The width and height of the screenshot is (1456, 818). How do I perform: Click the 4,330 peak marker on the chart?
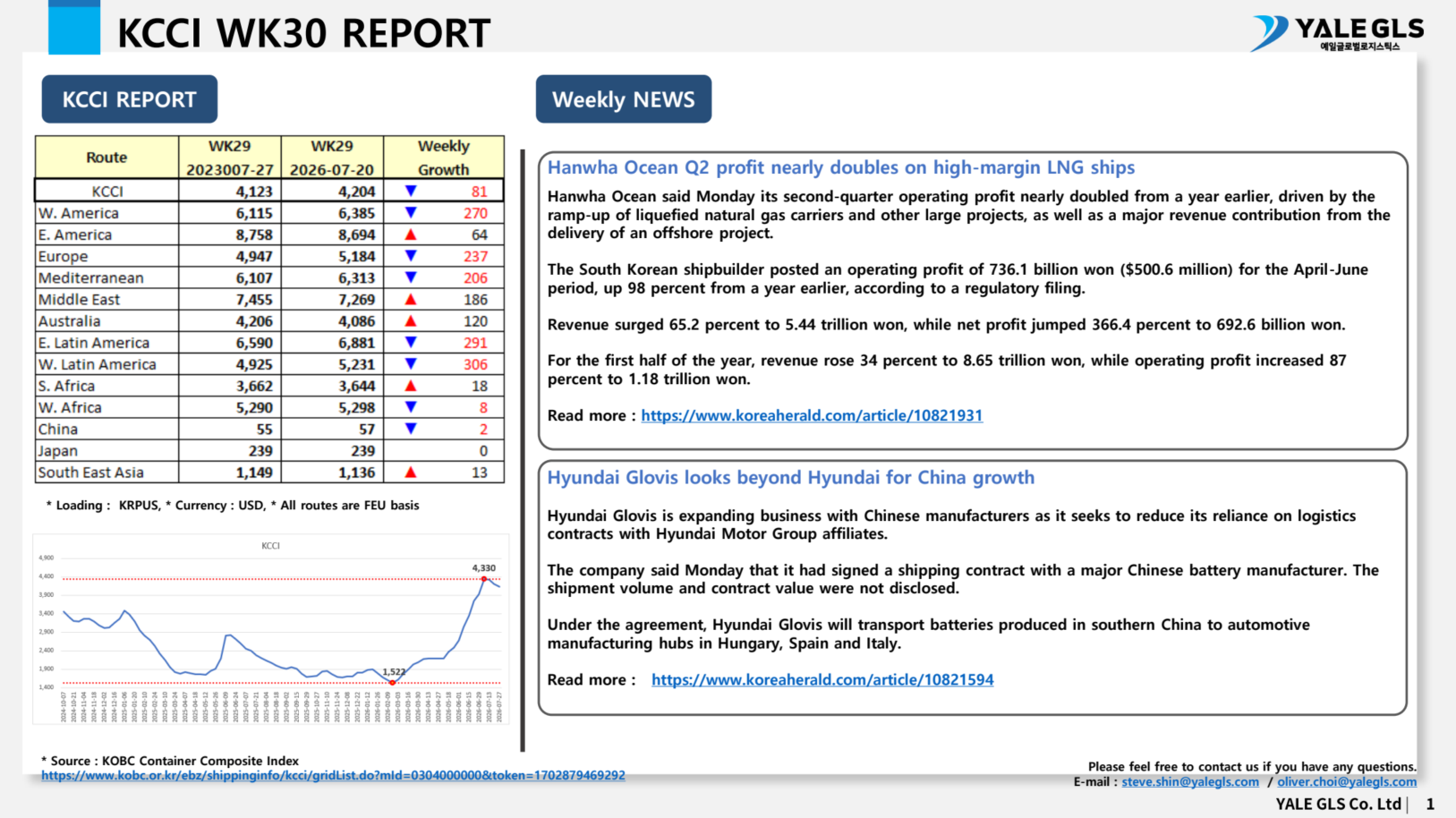(x=484, y=579)
